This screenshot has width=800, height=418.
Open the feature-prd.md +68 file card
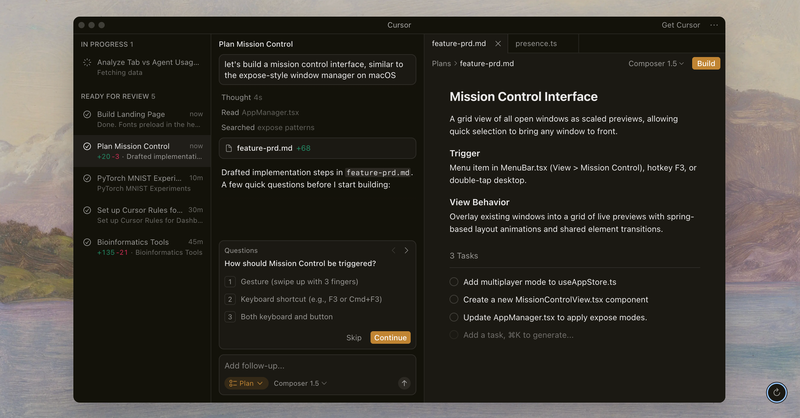point(317,148)
